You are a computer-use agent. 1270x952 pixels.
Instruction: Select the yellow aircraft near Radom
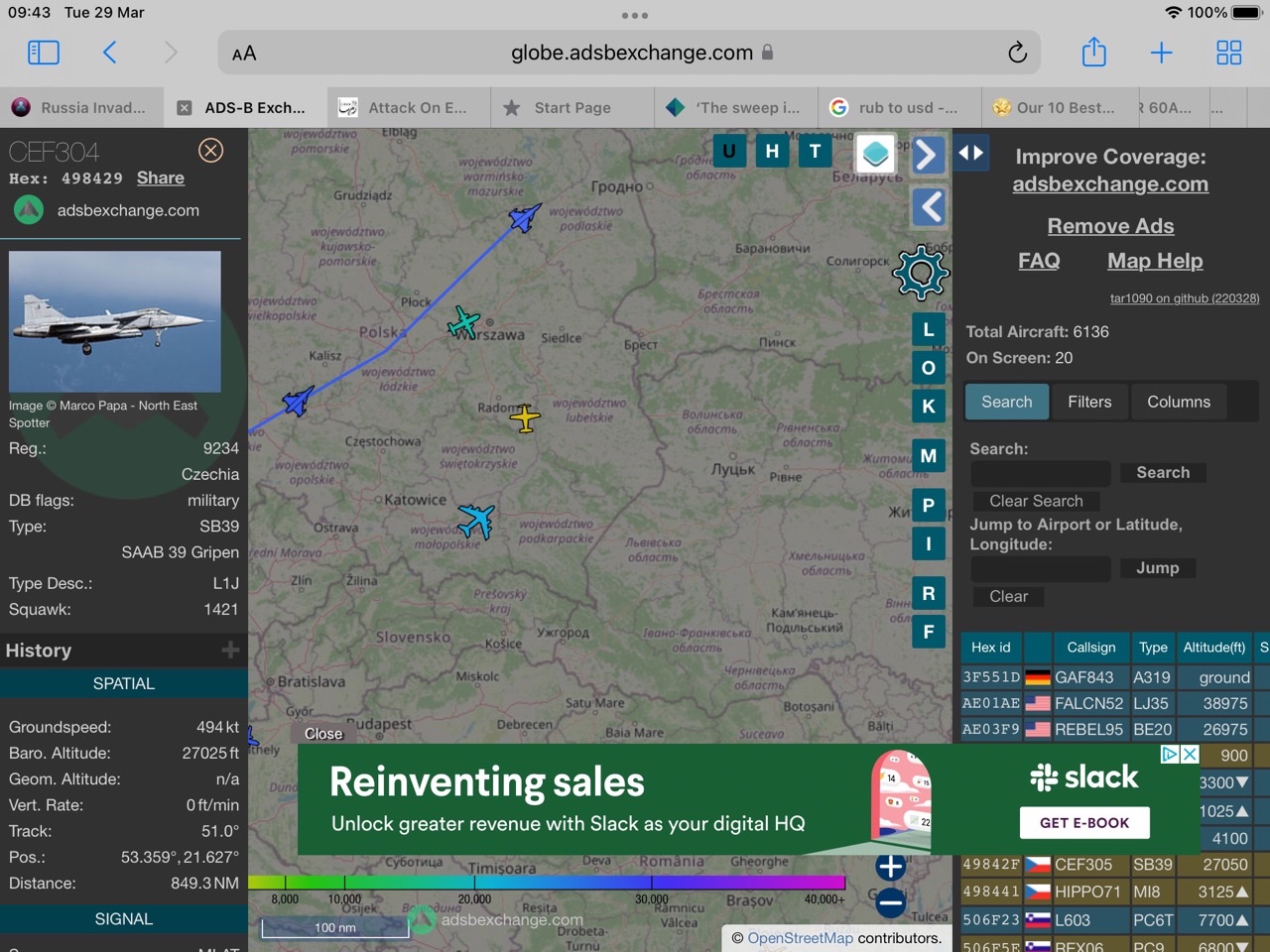tap(525, 418)
